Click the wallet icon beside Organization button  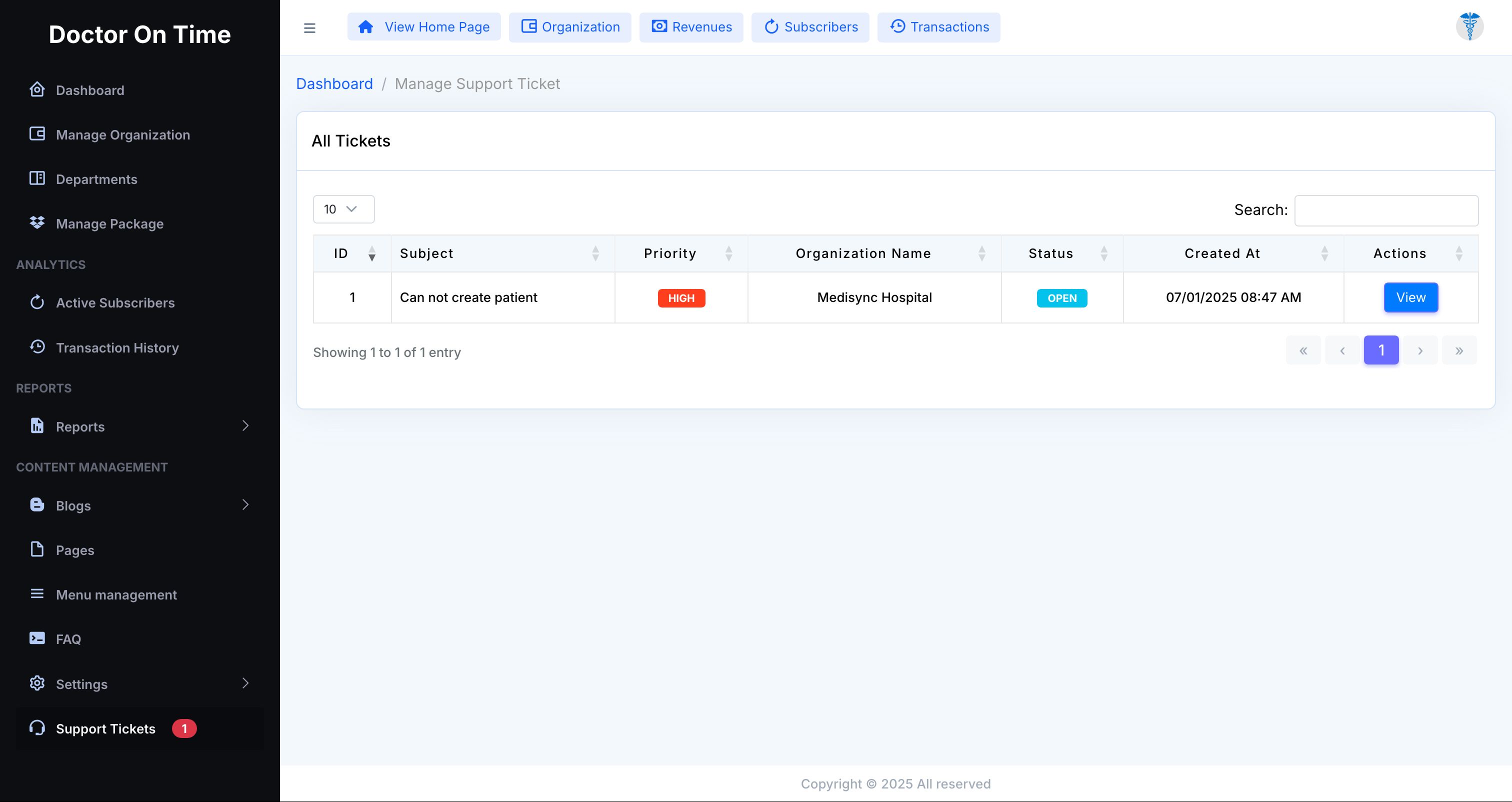529,26
